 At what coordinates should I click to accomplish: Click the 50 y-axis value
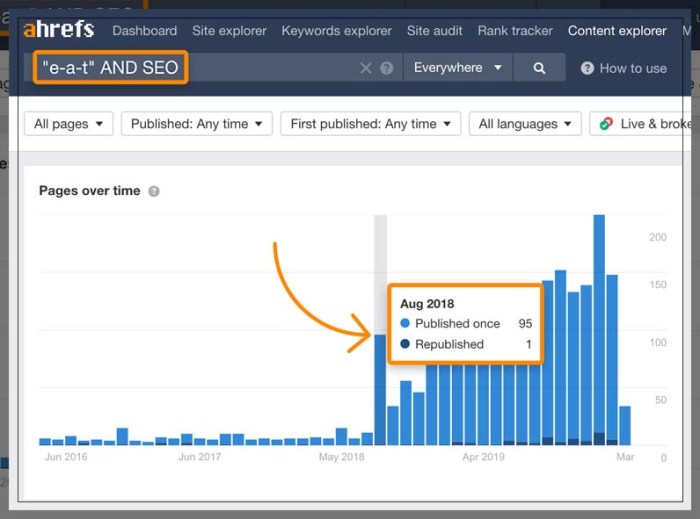tap(661, 400)
